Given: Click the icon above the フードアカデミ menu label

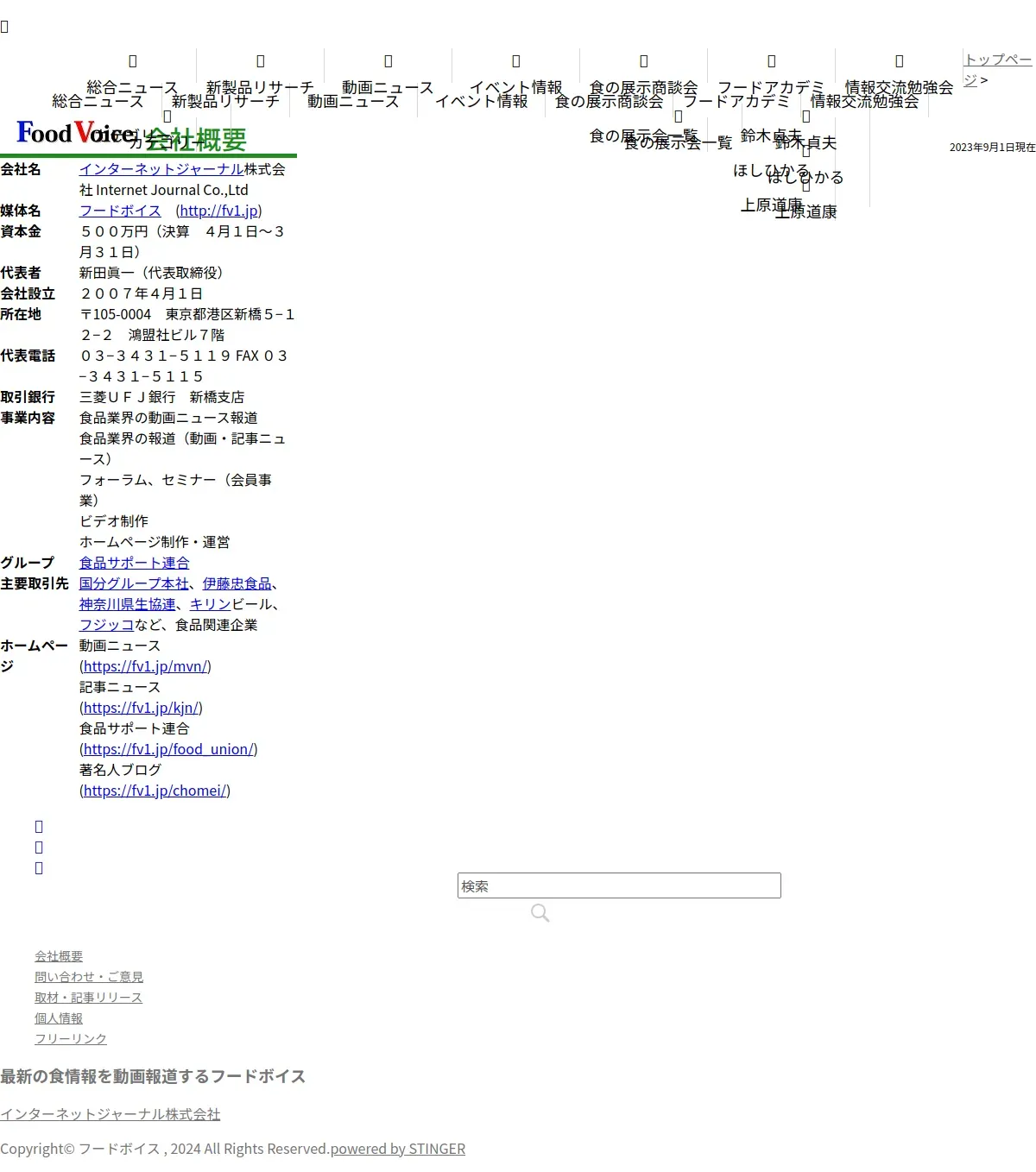Looking at the screenshot, I should pyautogui.click(x=772, y=61).
